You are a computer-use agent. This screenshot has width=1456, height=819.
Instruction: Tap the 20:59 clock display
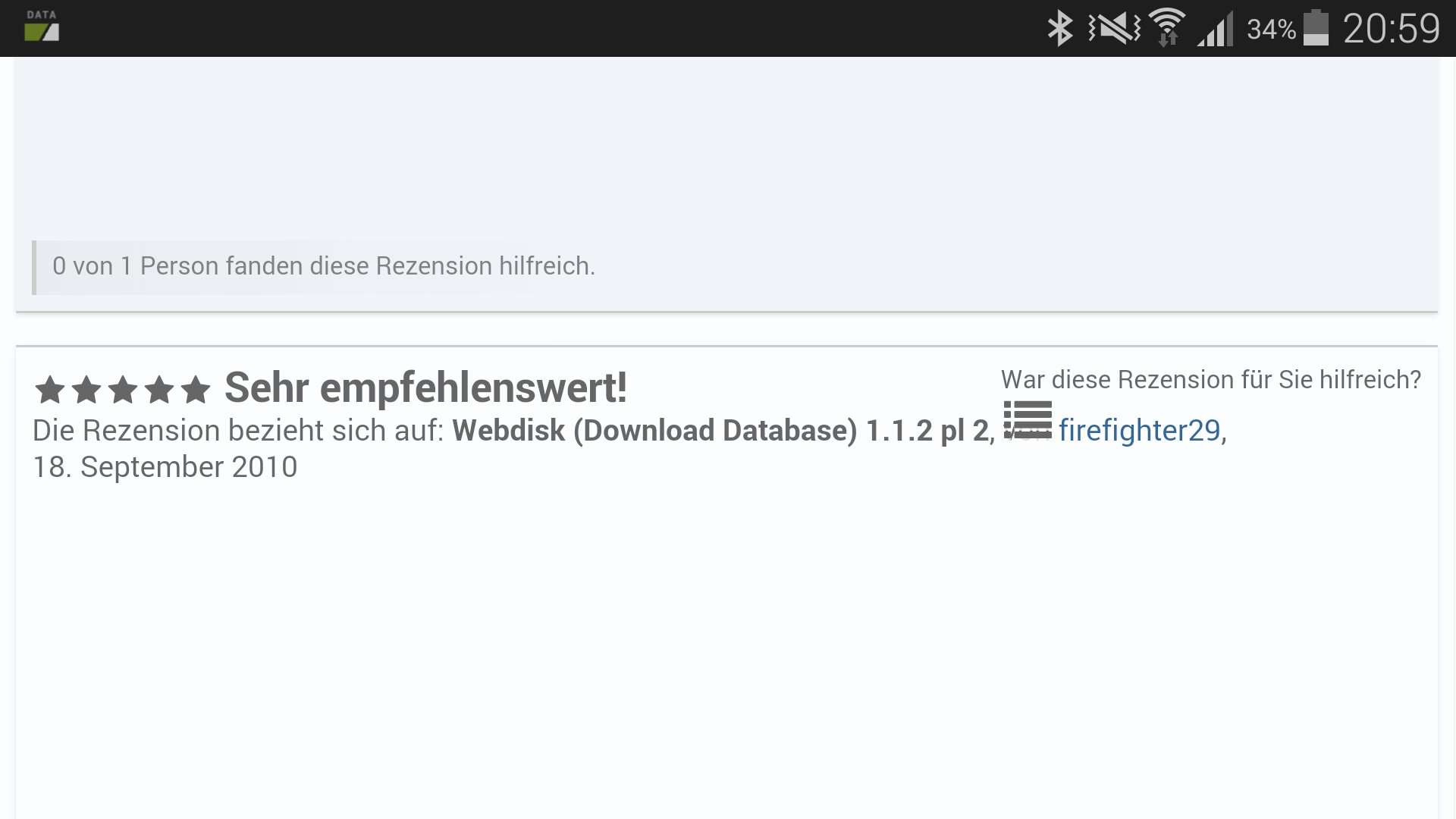(x=1391, y=29)
